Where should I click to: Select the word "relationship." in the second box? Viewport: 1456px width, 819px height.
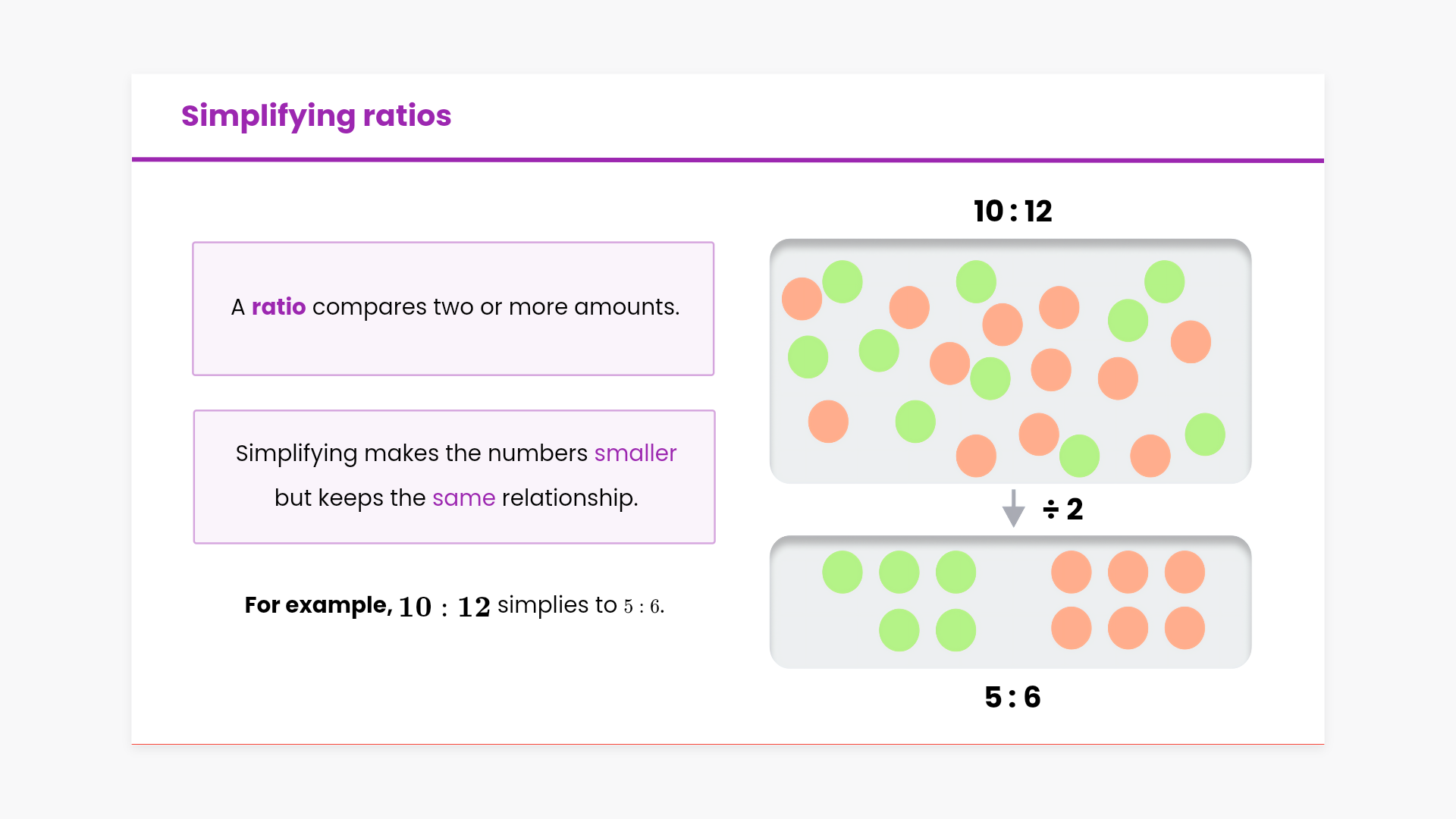coord(570,498)
